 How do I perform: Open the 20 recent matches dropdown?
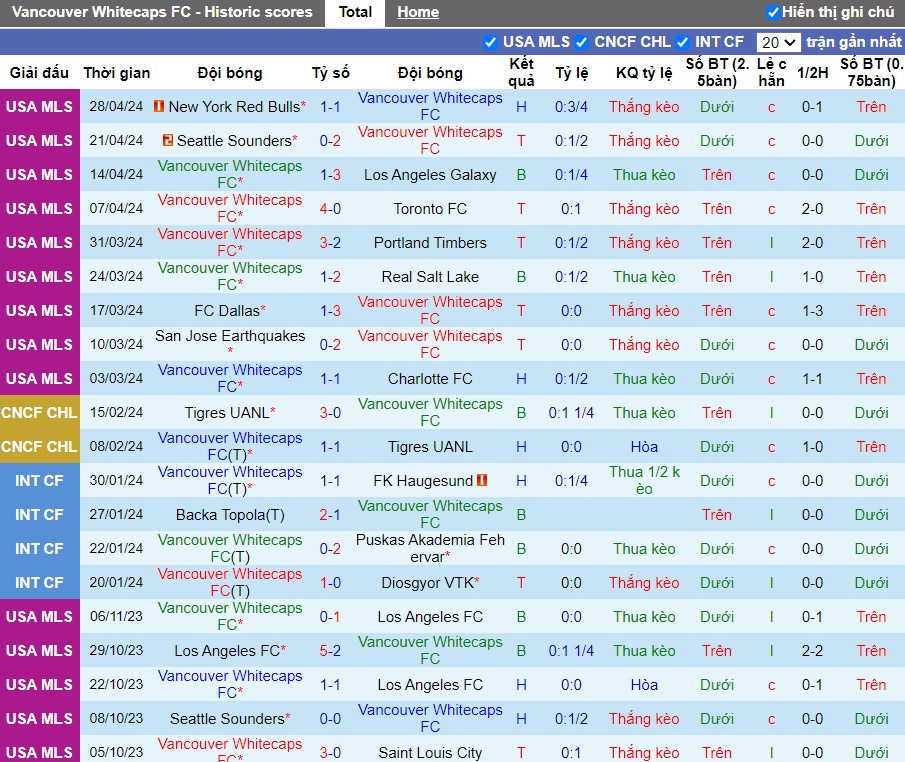click(x=778, y=42)
